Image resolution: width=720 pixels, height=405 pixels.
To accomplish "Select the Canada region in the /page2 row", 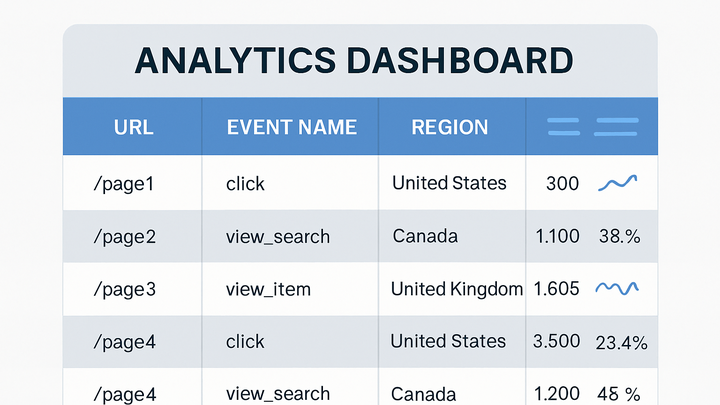I will coord(425,236).
